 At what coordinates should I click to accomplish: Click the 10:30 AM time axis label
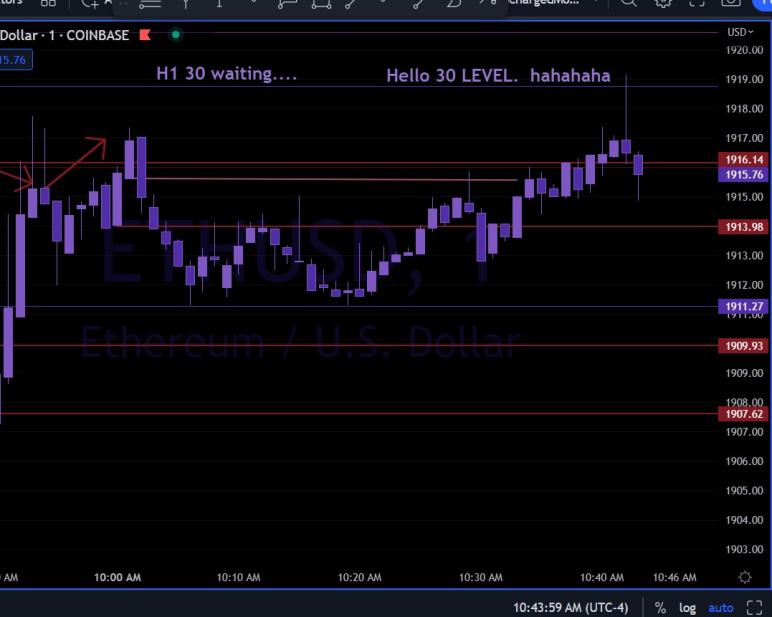(481, 577)
